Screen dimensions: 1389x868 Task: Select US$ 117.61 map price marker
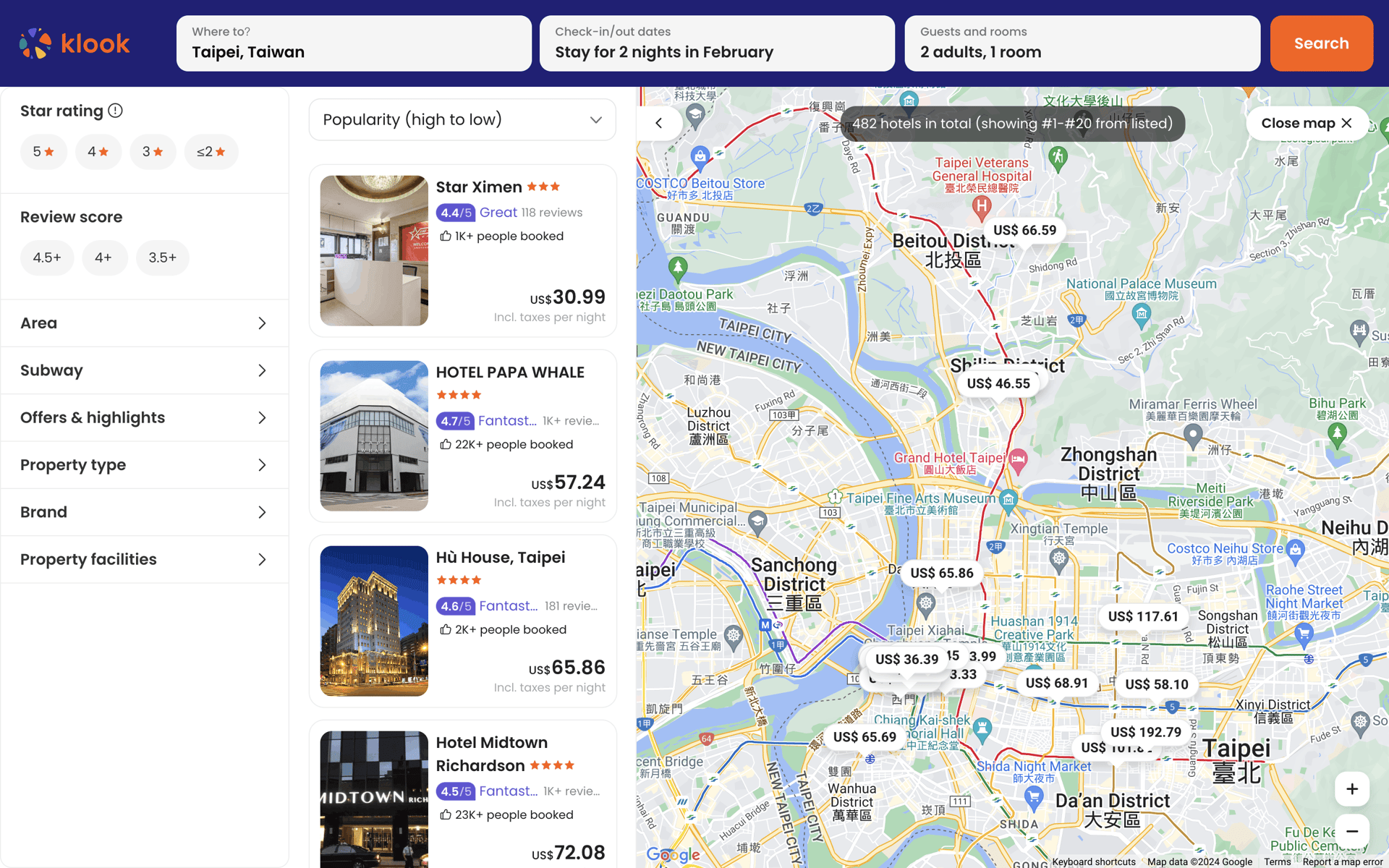1143,616
